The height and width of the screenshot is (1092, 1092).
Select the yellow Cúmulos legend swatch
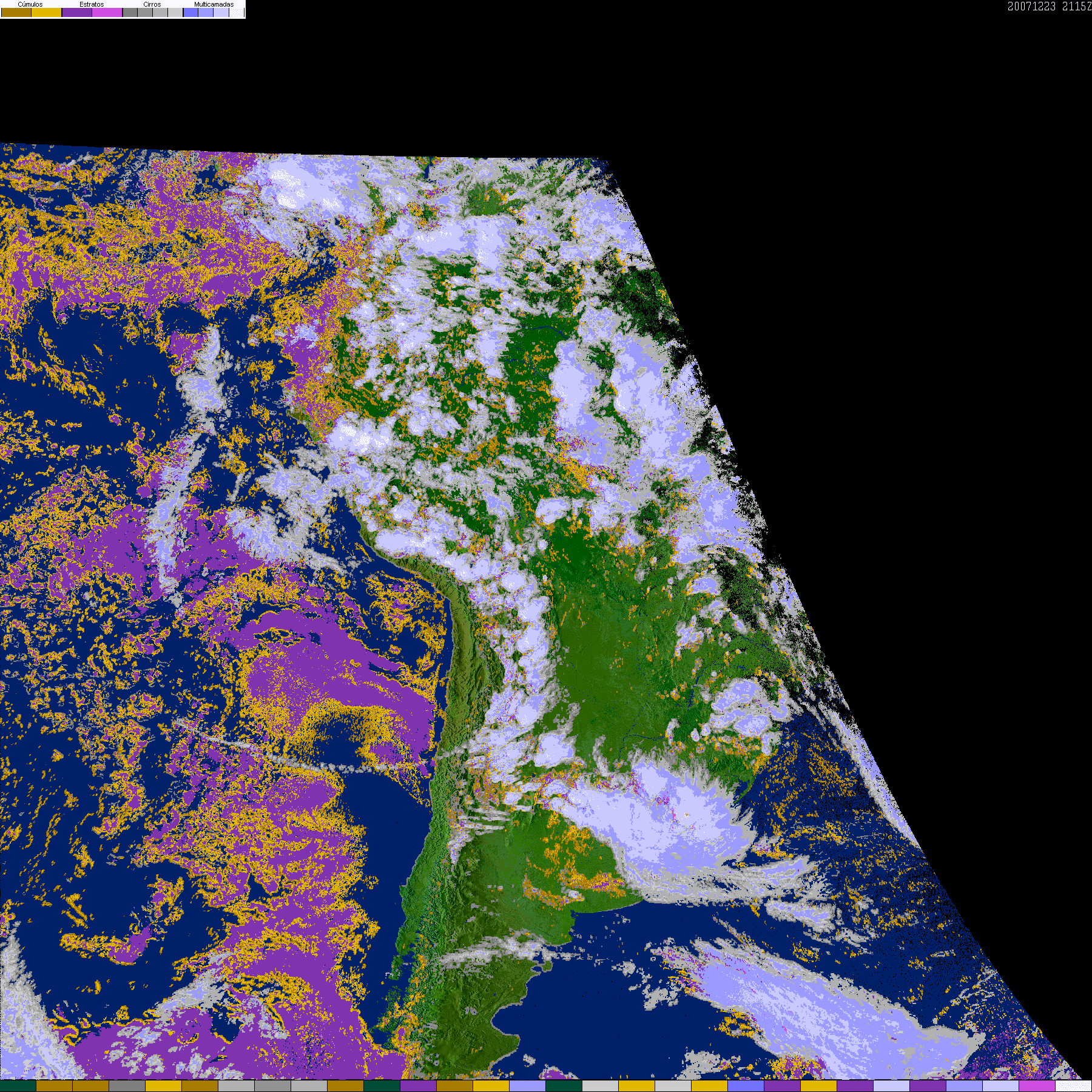click(47, 13)
